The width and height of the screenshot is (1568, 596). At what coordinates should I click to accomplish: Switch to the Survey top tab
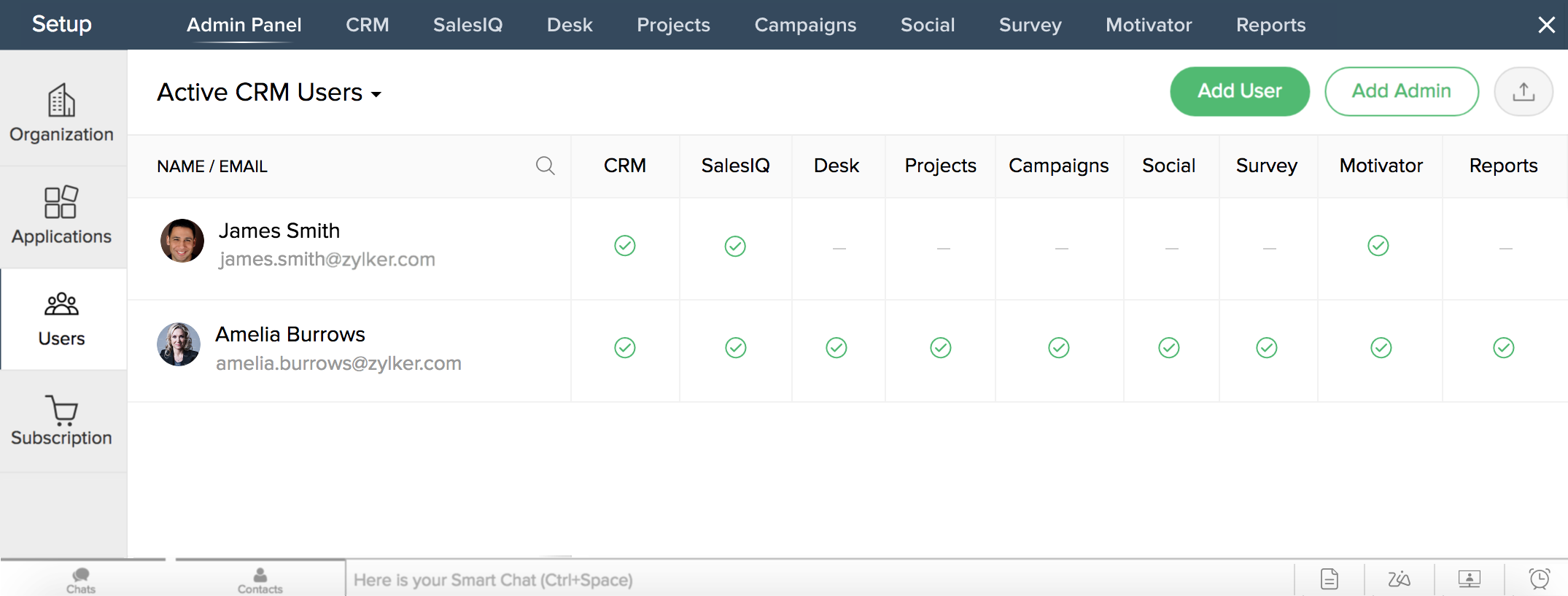tap(1031, 25)
